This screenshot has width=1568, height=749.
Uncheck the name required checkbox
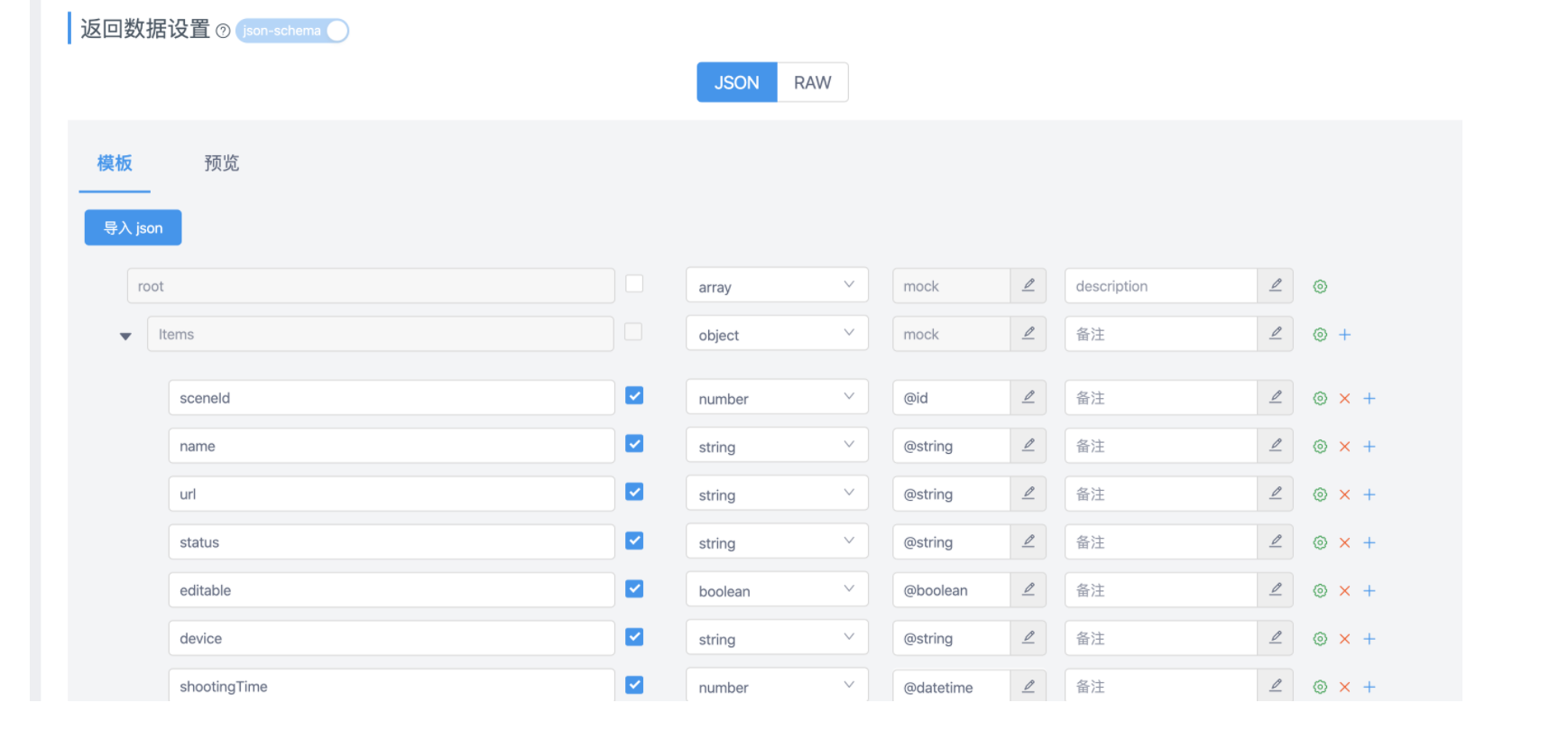coord(634,444)
